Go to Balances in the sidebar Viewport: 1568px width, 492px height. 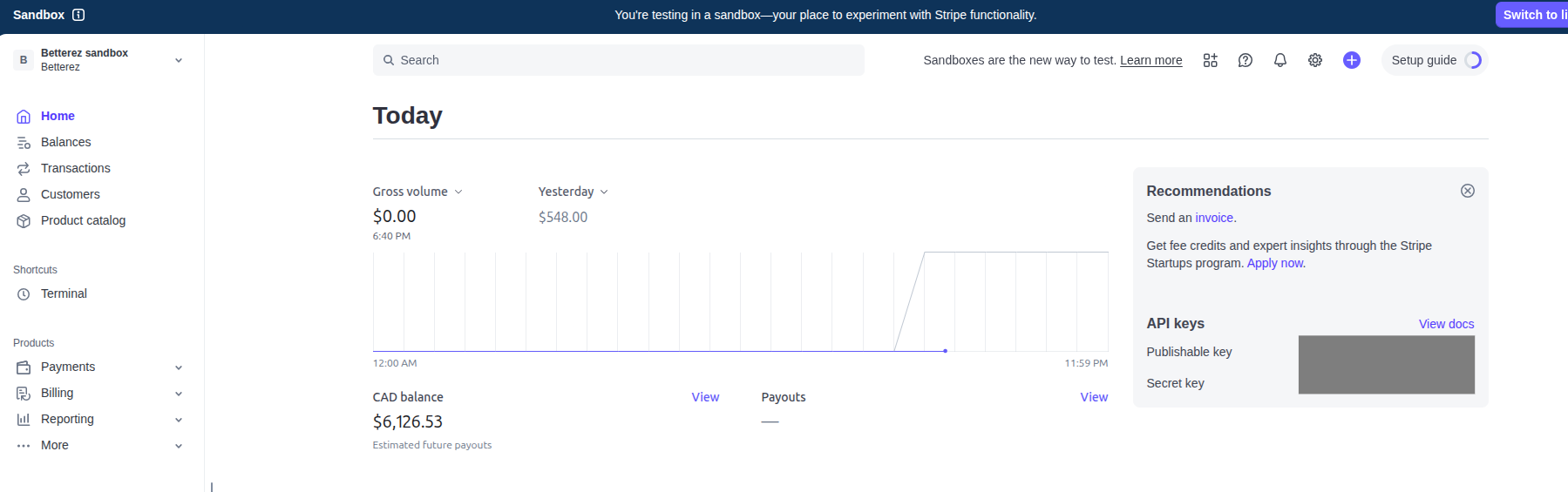(x=65, y=142)
